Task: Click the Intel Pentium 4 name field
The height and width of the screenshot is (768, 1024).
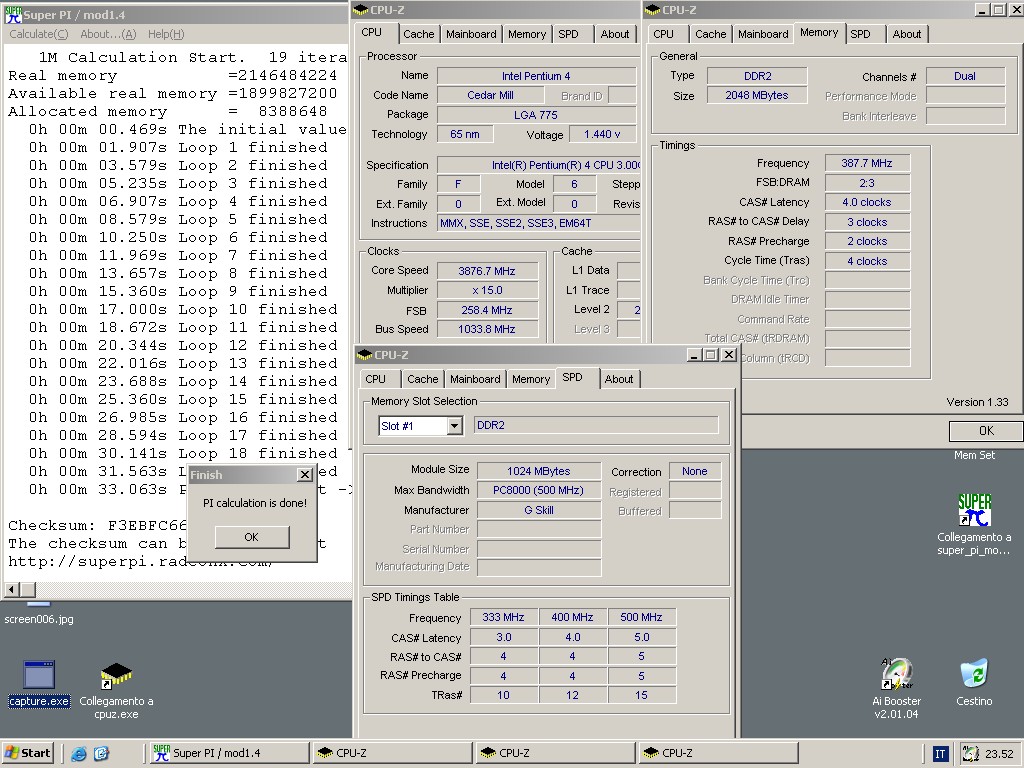Action: coord(536,76)
